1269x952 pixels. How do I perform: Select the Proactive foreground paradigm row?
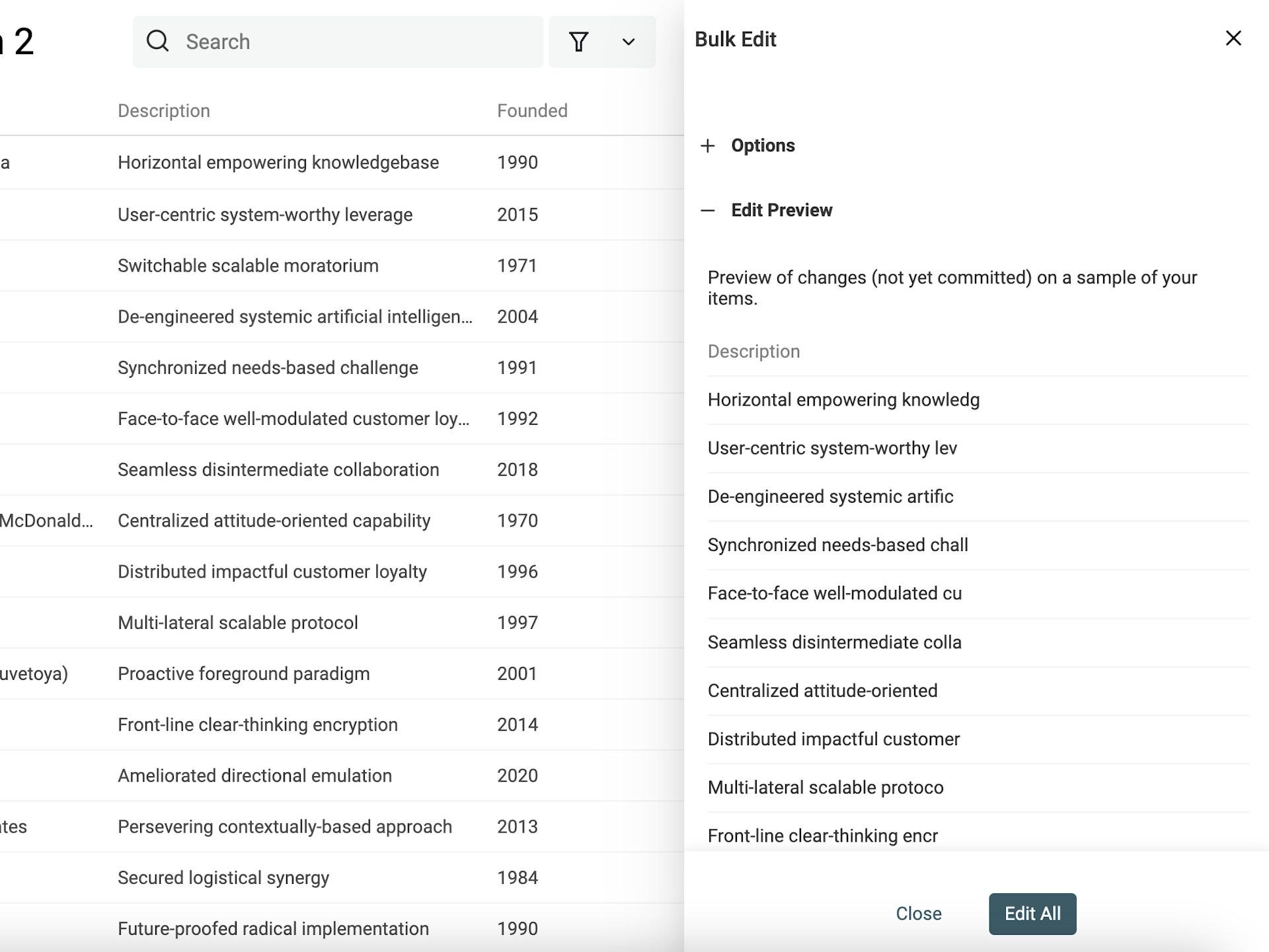coord(243,674)
